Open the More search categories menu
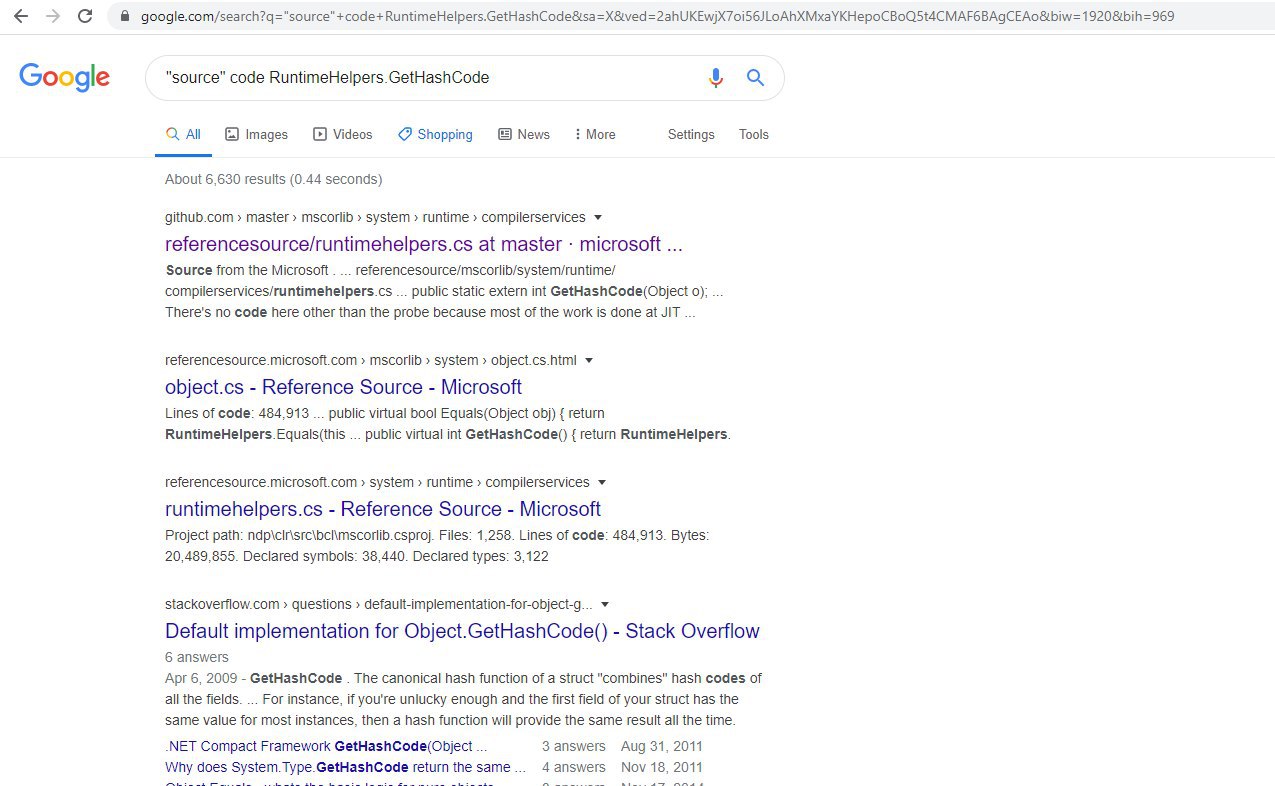 click(x=595, y=134)
